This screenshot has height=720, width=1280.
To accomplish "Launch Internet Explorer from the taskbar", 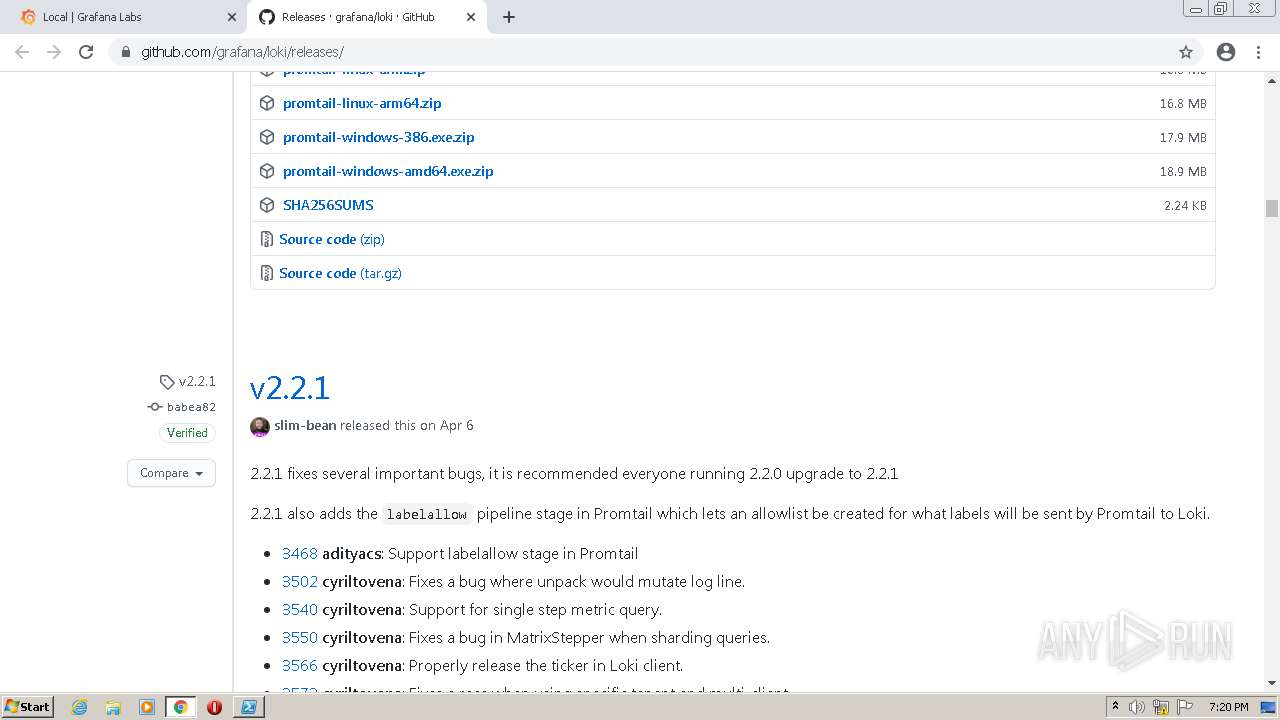I will click(80, 707).
